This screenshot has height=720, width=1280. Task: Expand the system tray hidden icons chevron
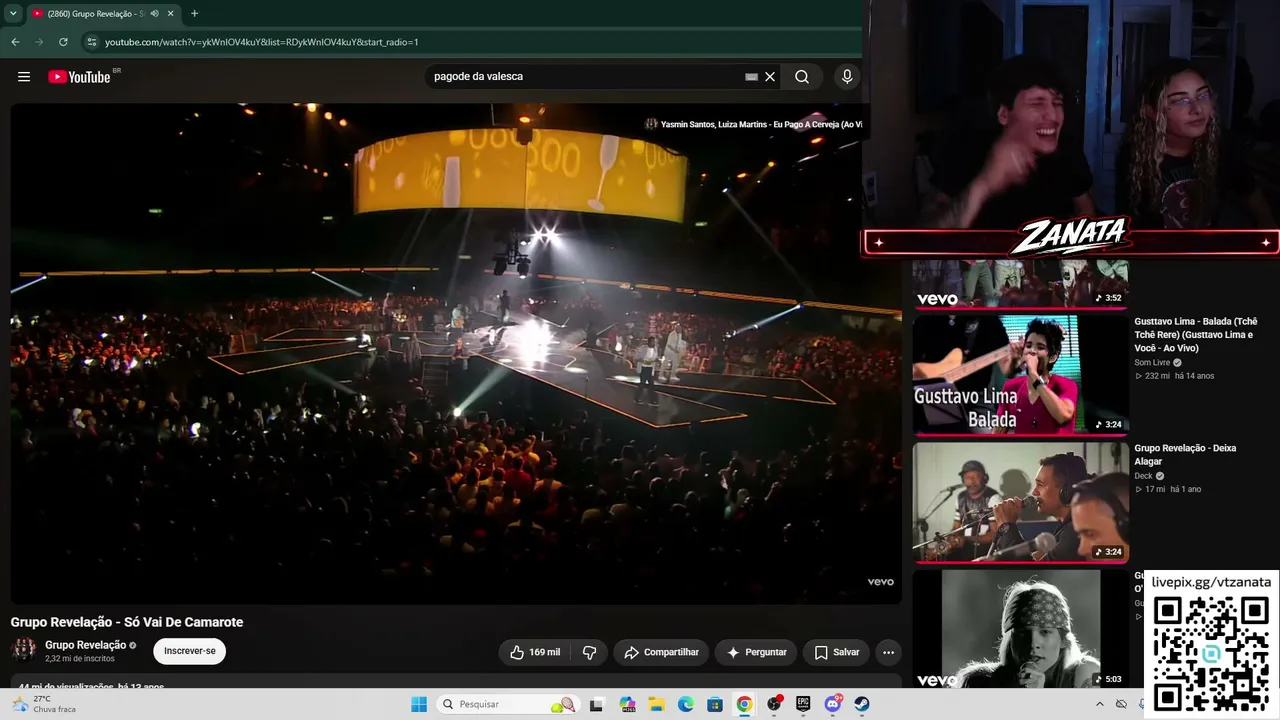pos(1100,704)
